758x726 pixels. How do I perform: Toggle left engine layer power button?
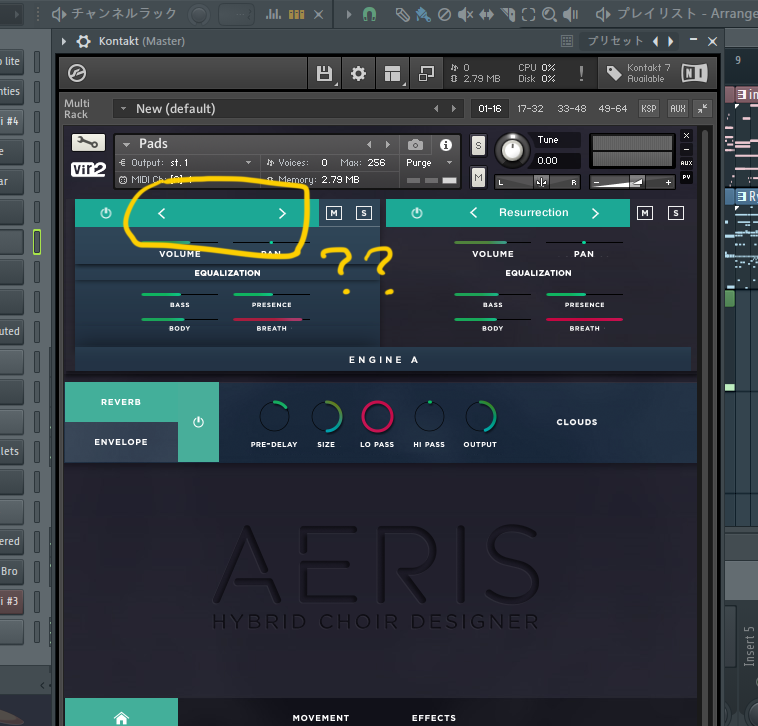click(106, 213)
